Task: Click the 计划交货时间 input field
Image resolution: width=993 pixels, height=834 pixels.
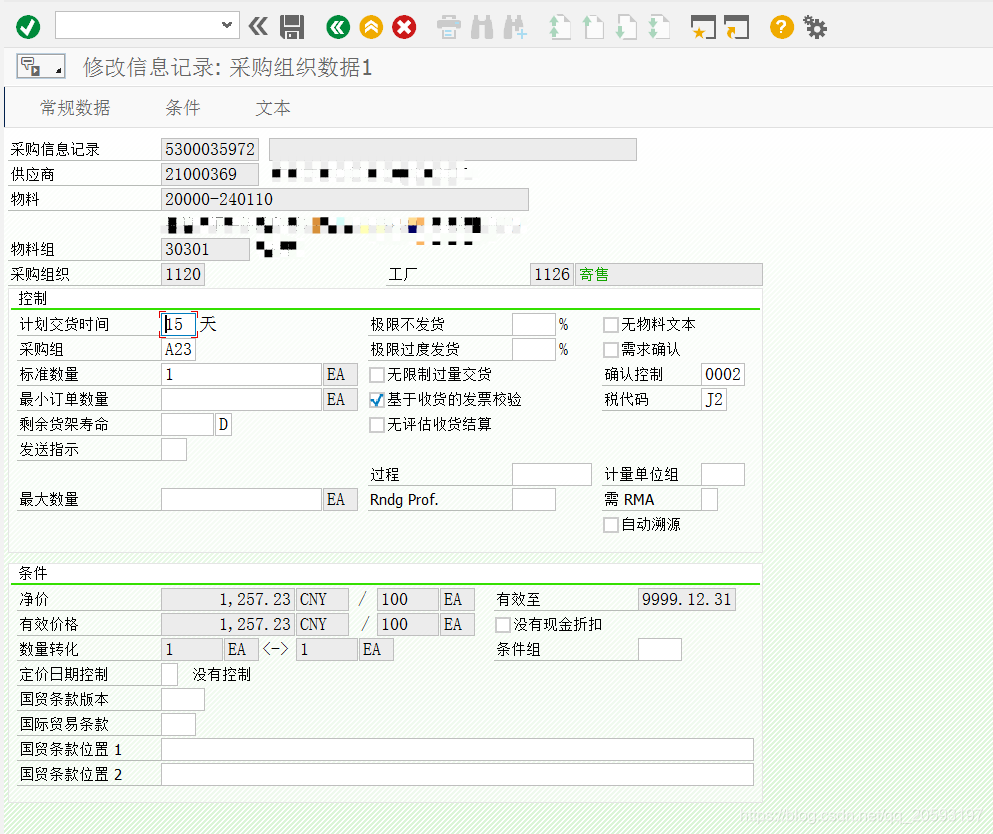Action: [x=179, y=324]
